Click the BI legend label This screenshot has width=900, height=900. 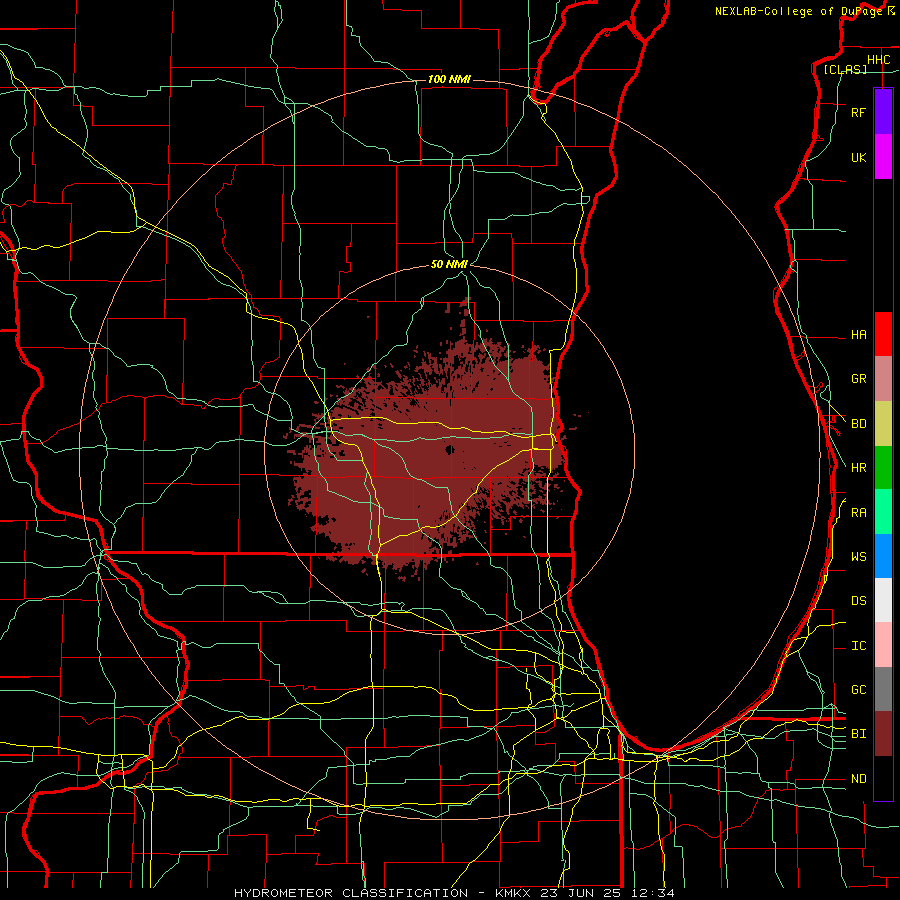point(858,734)
